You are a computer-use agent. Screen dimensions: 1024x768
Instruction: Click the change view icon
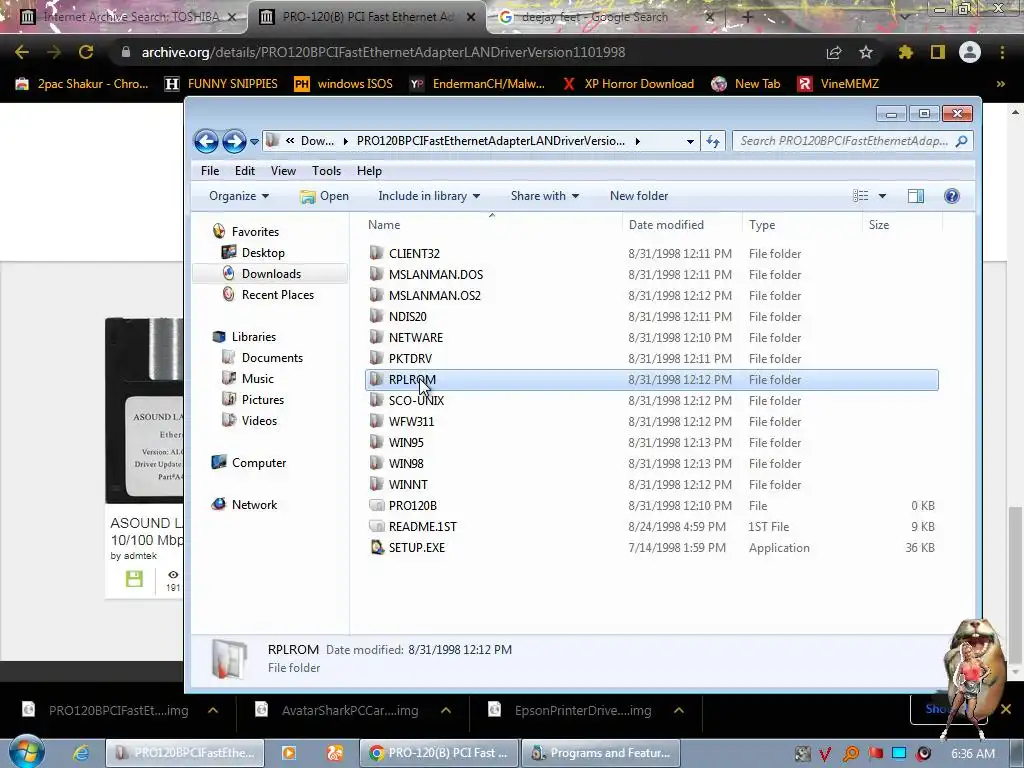861,196
